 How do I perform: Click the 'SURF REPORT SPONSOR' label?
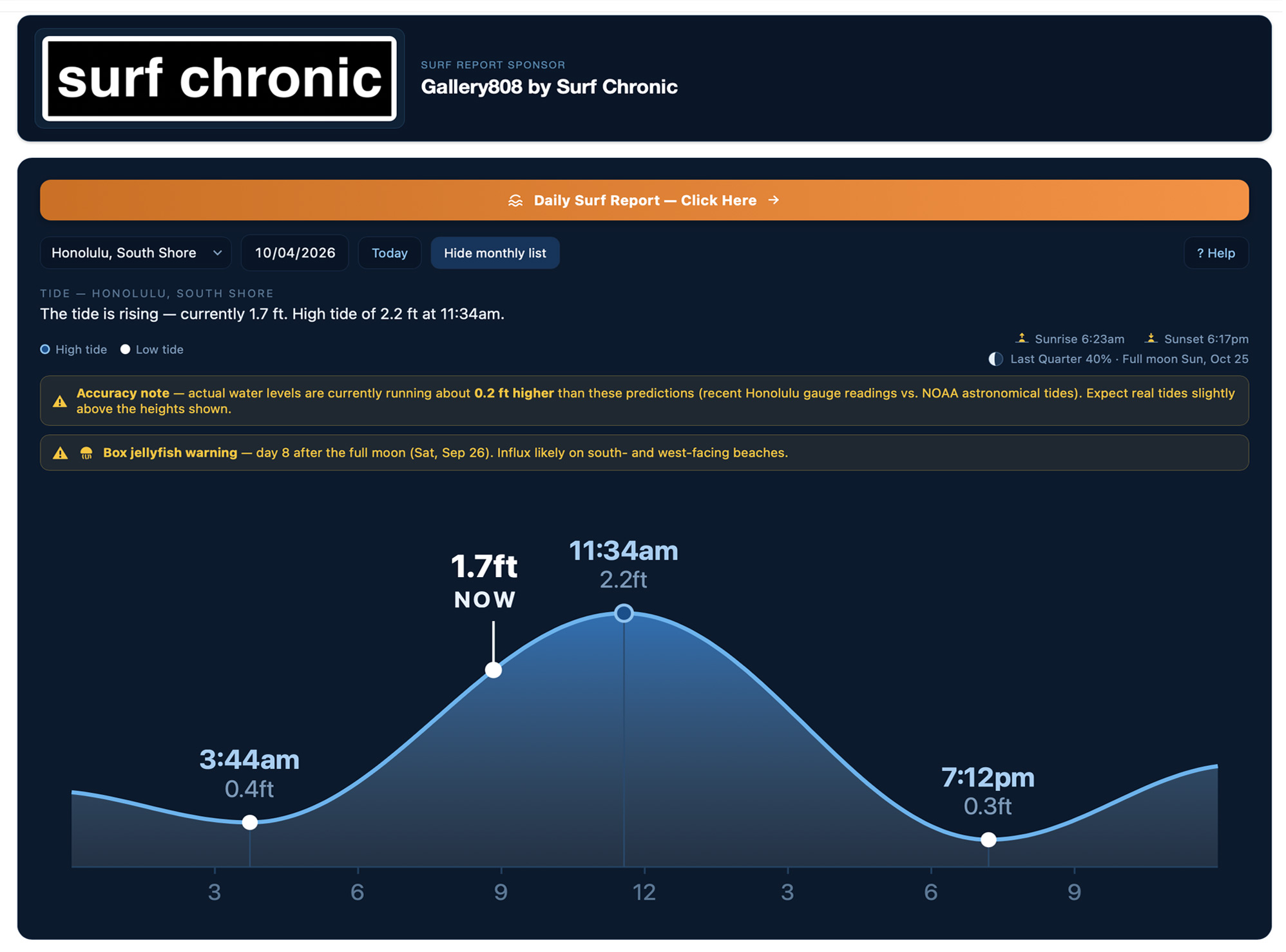(x=493, y=64)
